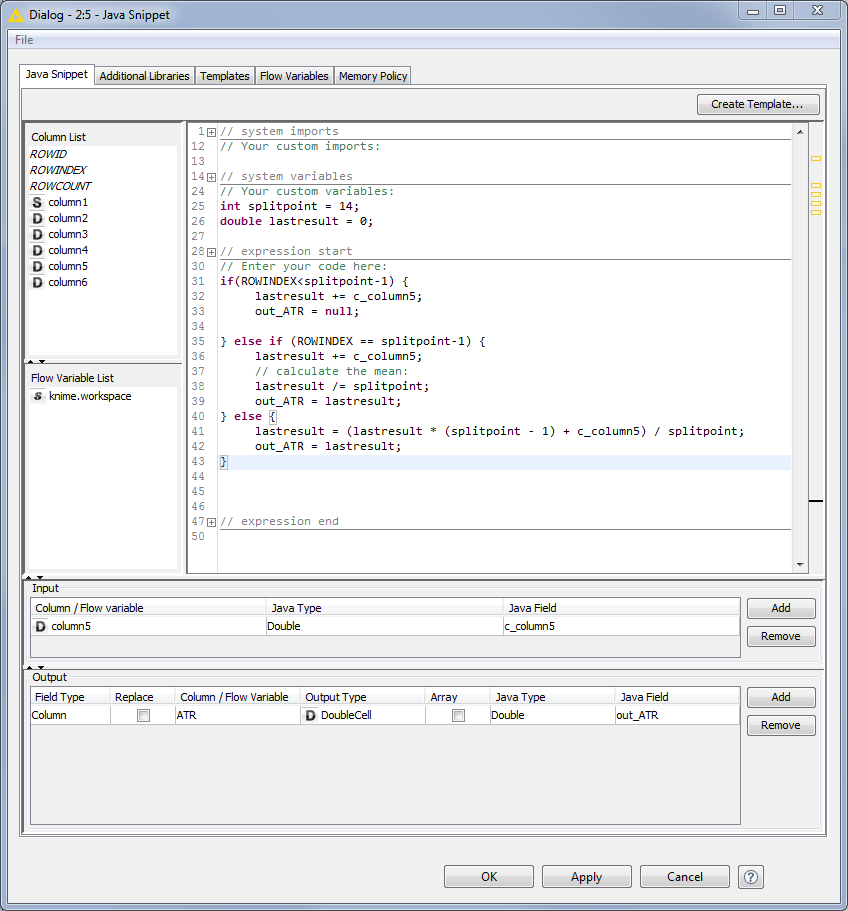Click the String type icon beside column1

(x=37, y=202)
